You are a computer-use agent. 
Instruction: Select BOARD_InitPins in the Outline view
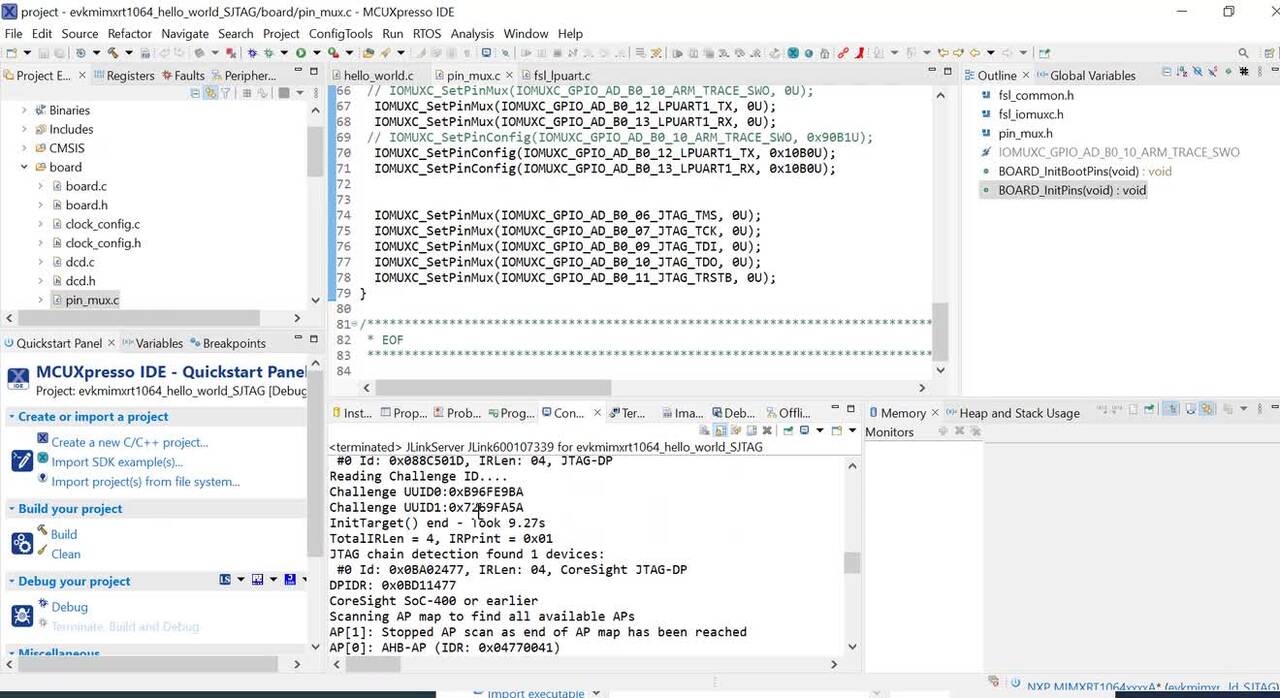coord(1072,190)
